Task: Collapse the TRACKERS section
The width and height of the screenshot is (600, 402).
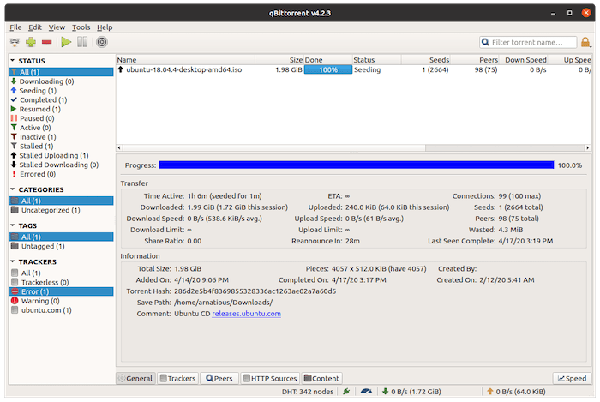Action: click(x=13, y=262)
